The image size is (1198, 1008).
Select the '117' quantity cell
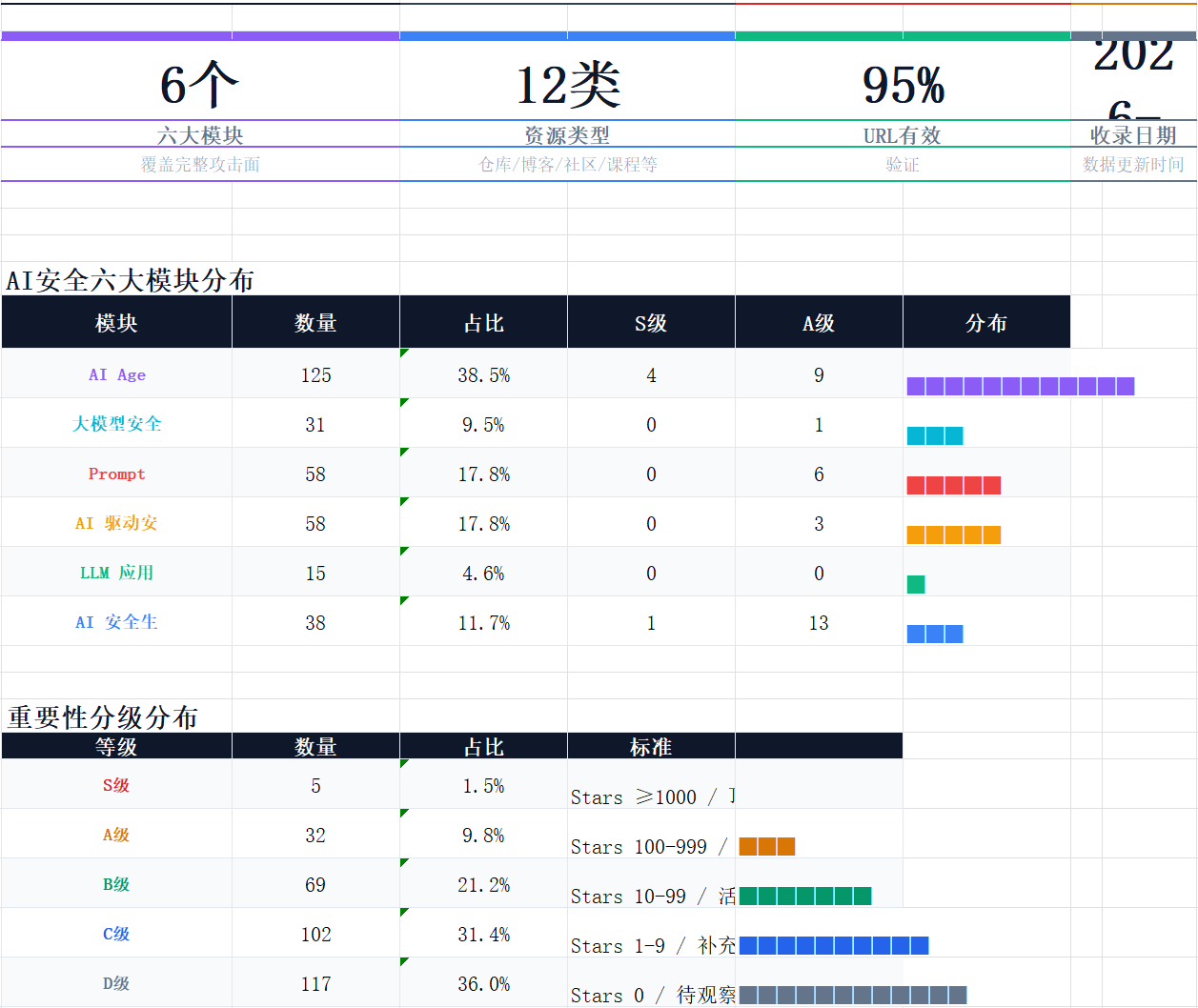coord(315,982)
